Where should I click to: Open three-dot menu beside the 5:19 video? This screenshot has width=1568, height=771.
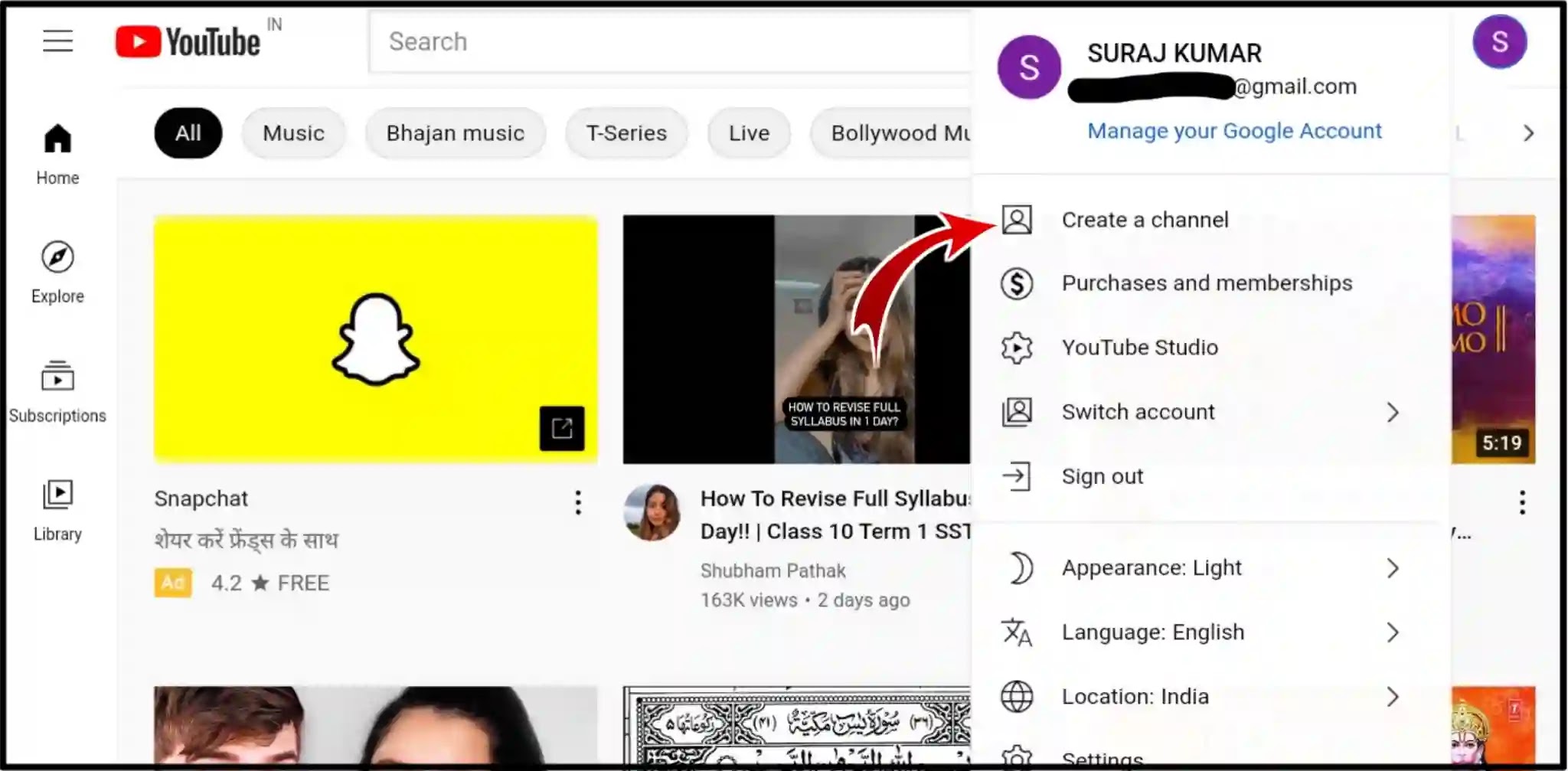1522,502
